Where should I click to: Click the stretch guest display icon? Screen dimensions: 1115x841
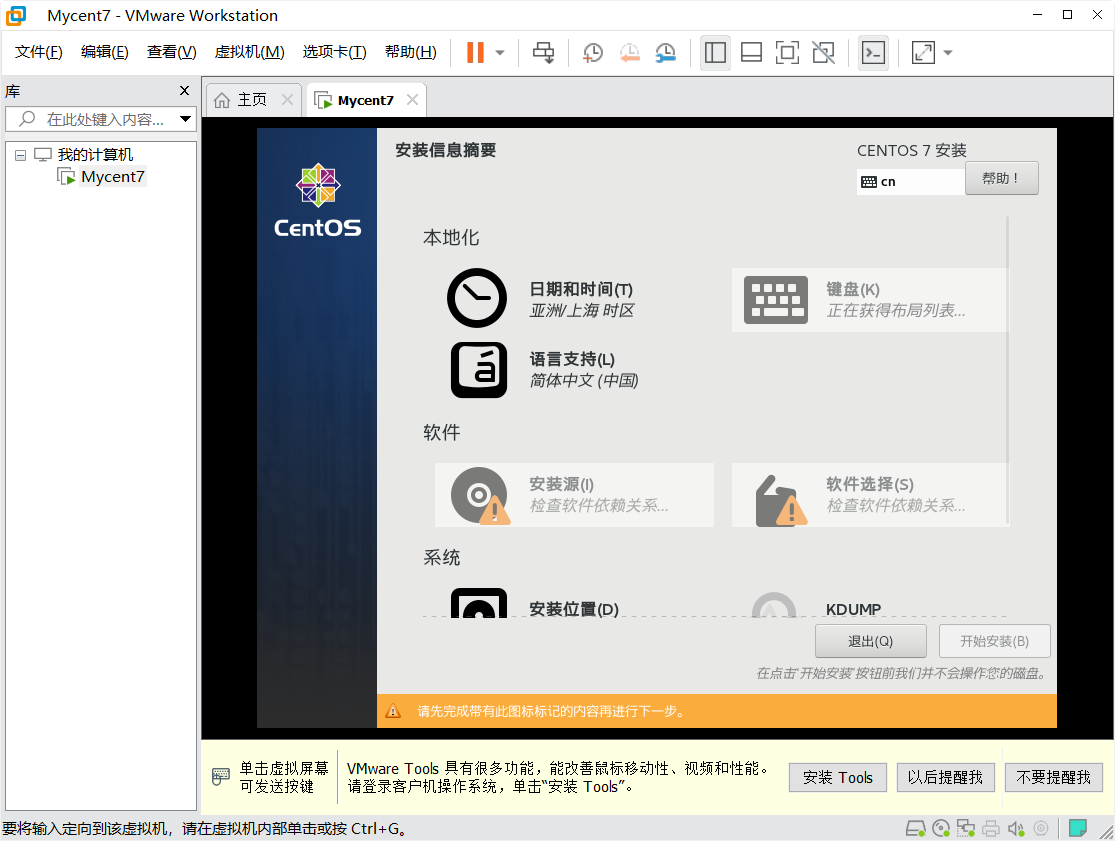coord(923,53)
